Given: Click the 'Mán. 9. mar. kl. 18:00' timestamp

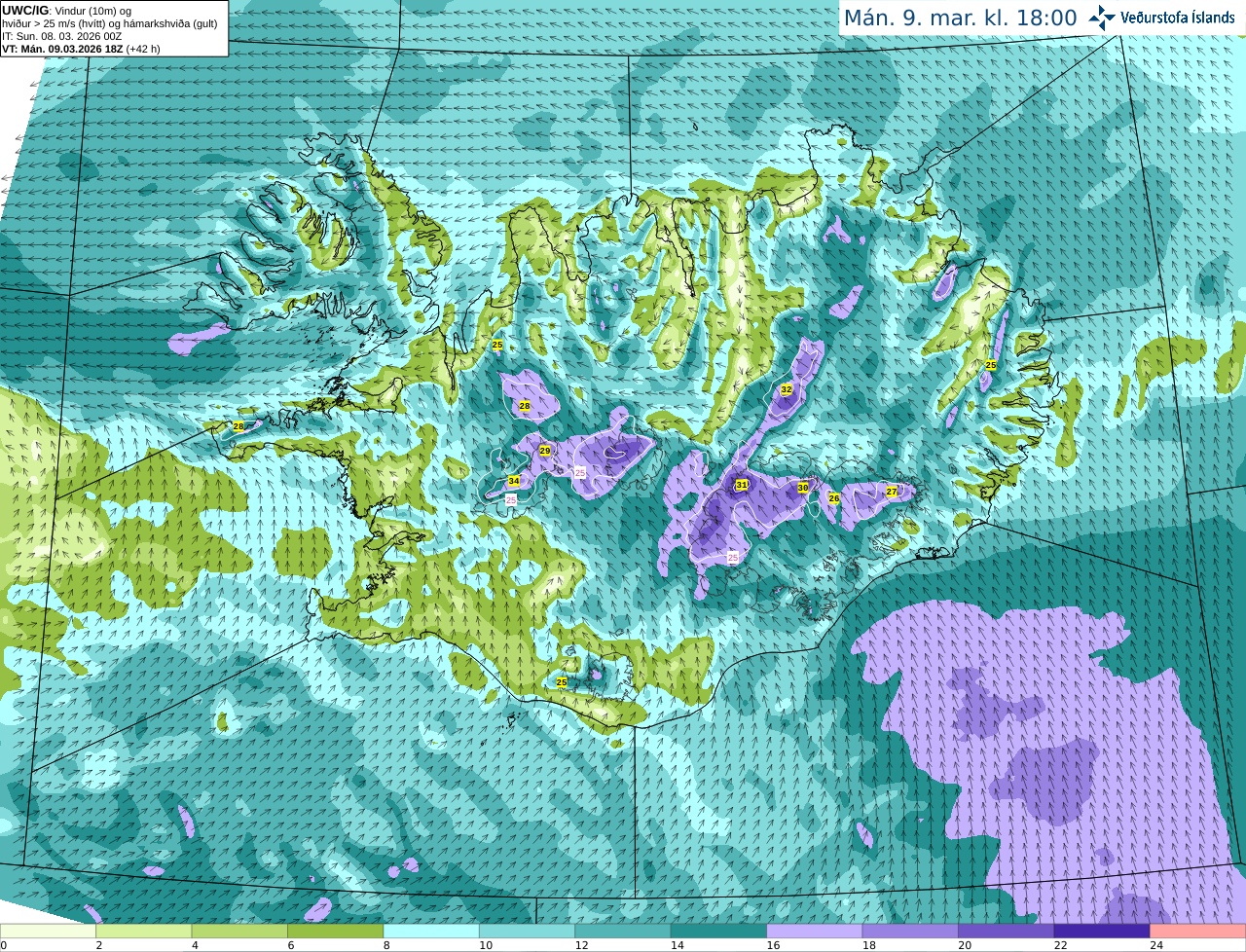Looking at the screenshot, I should pos(960,18).
